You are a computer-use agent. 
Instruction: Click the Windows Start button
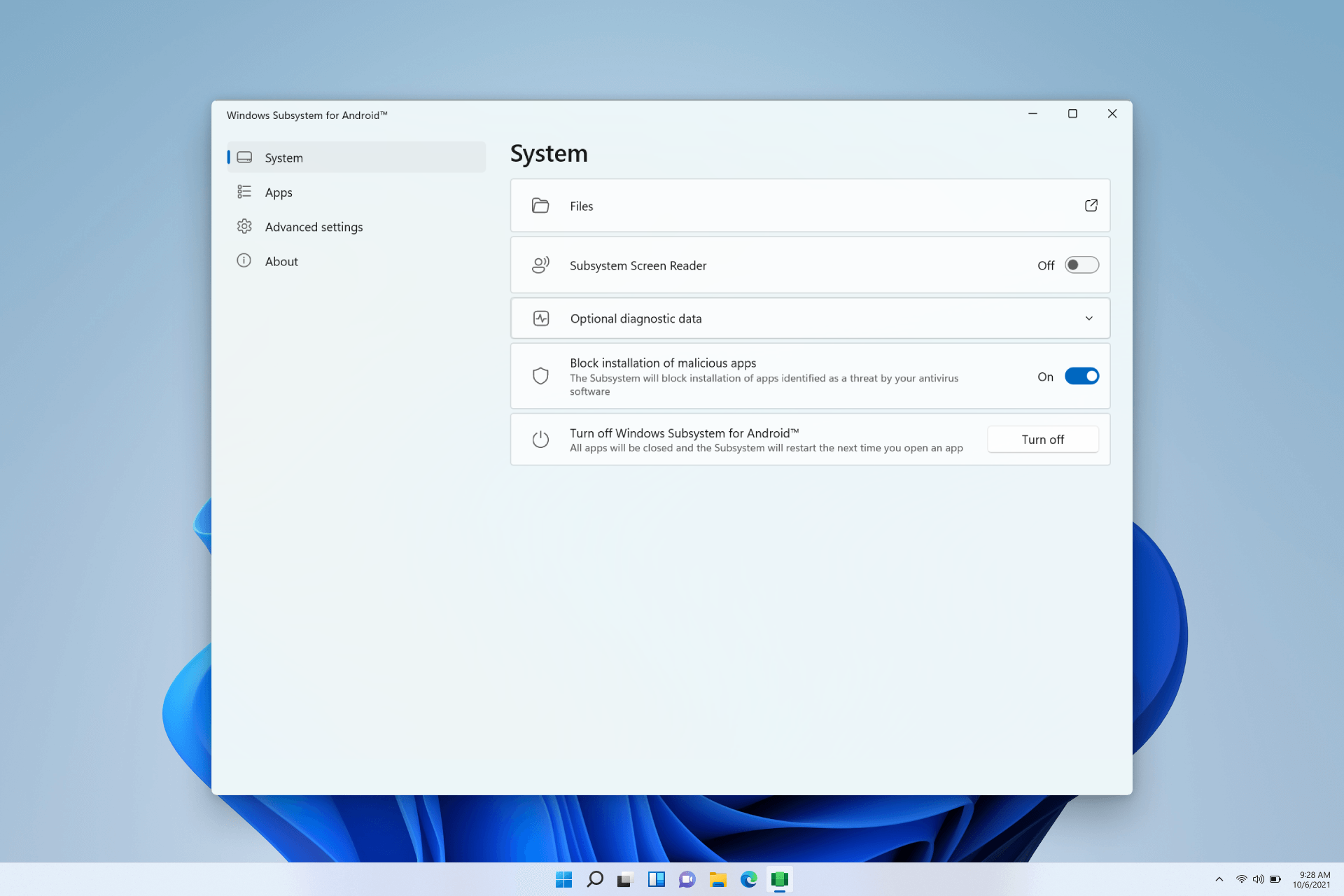[562, 879]
